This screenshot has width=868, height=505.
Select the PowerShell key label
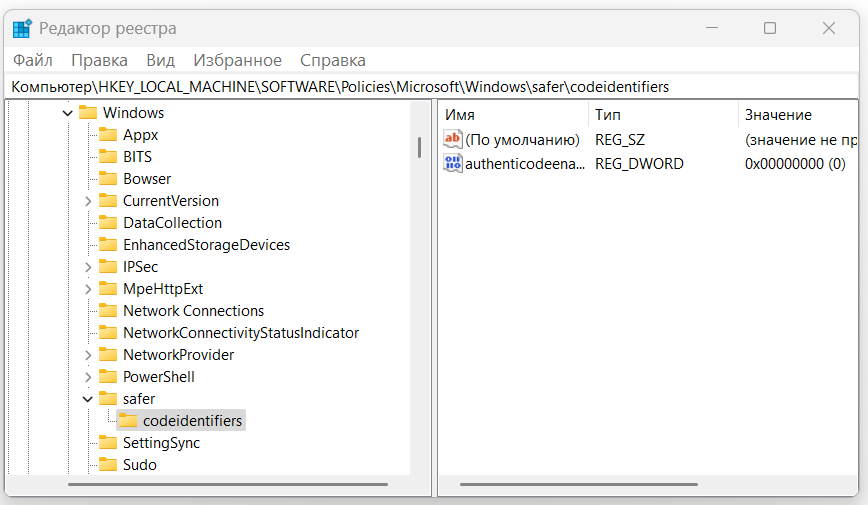158,377
